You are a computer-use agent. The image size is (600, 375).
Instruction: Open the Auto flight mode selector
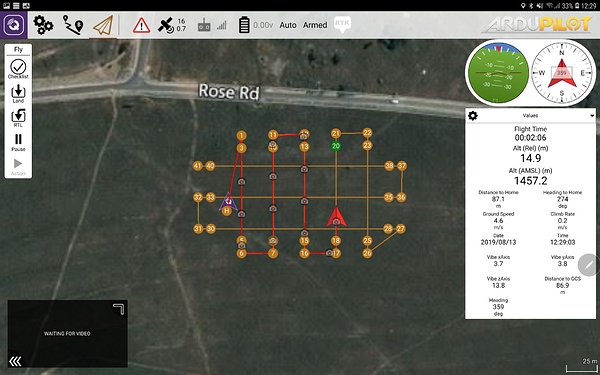click(288, 25)
